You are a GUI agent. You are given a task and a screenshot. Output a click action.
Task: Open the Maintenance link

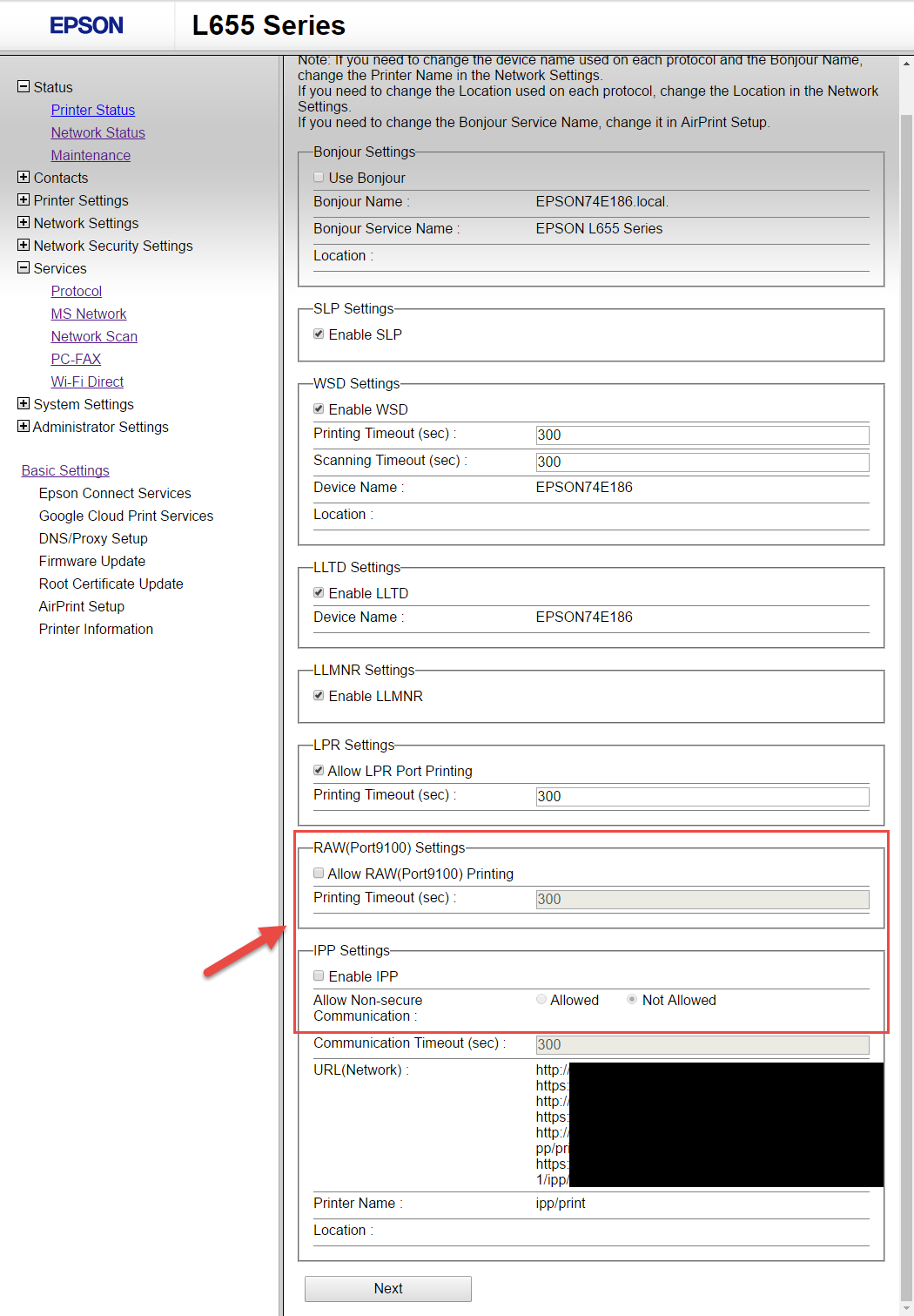coord(91,155)
